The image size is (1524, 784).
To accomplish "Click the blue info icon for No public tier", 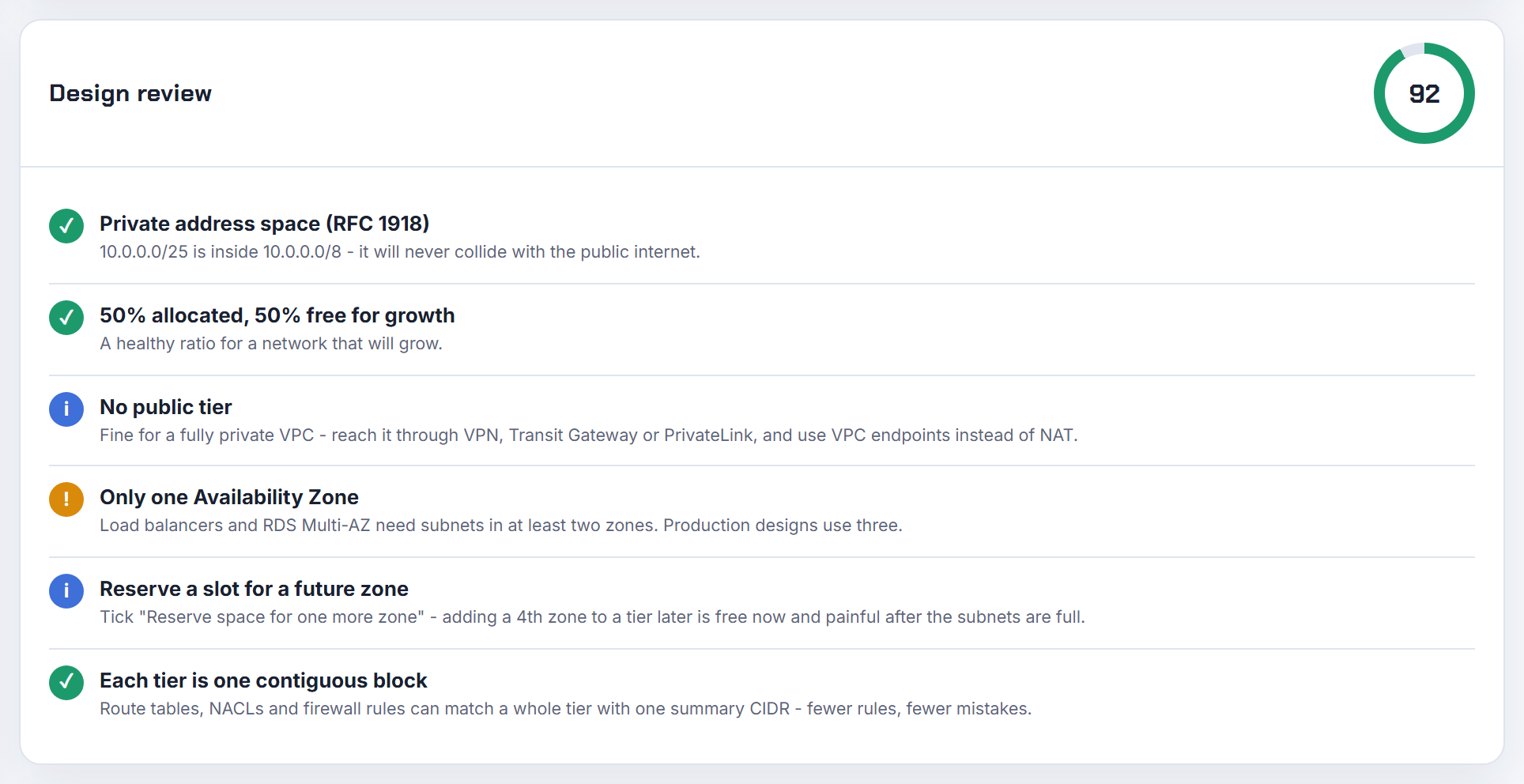I will pos(66,409).
